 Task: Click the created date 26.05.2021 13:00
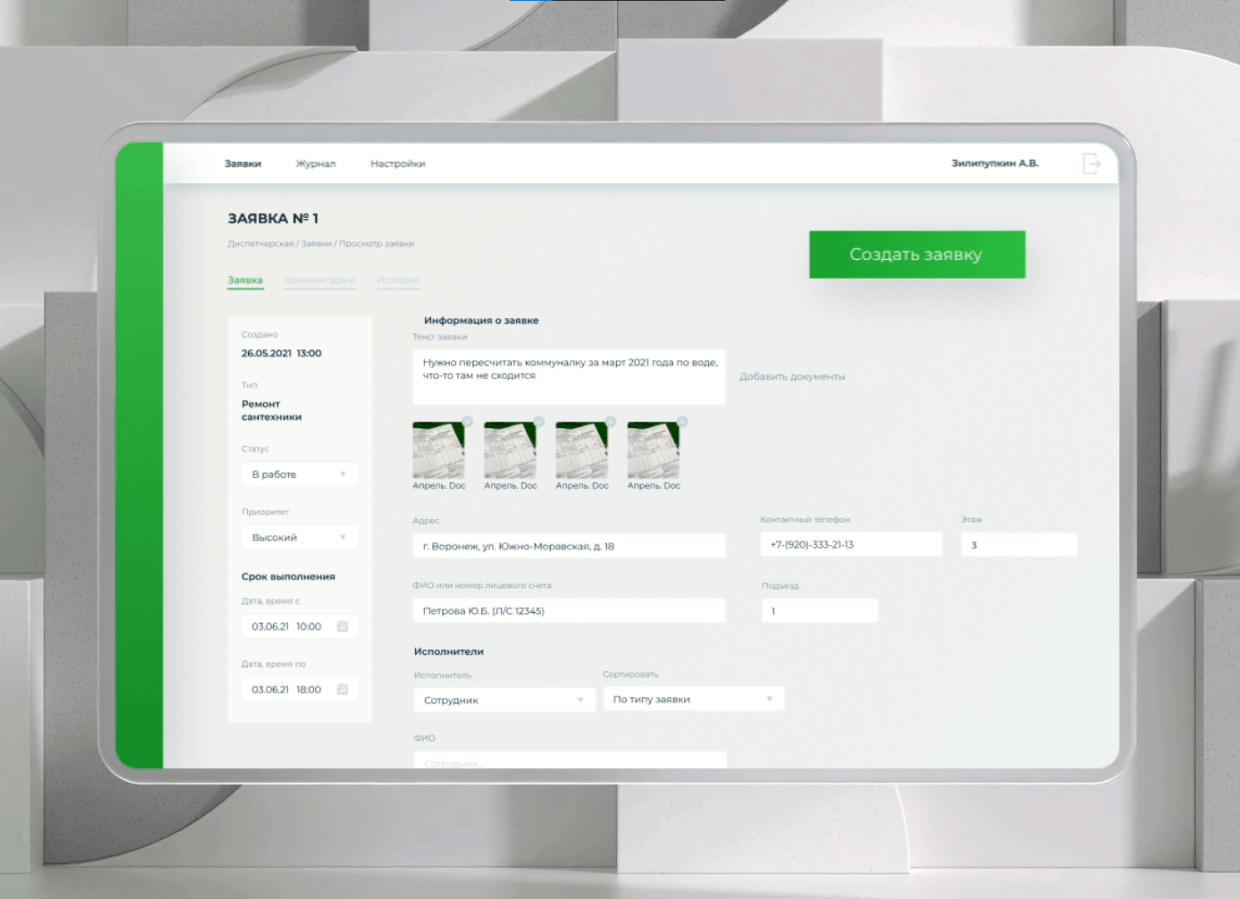click(281, 353)
